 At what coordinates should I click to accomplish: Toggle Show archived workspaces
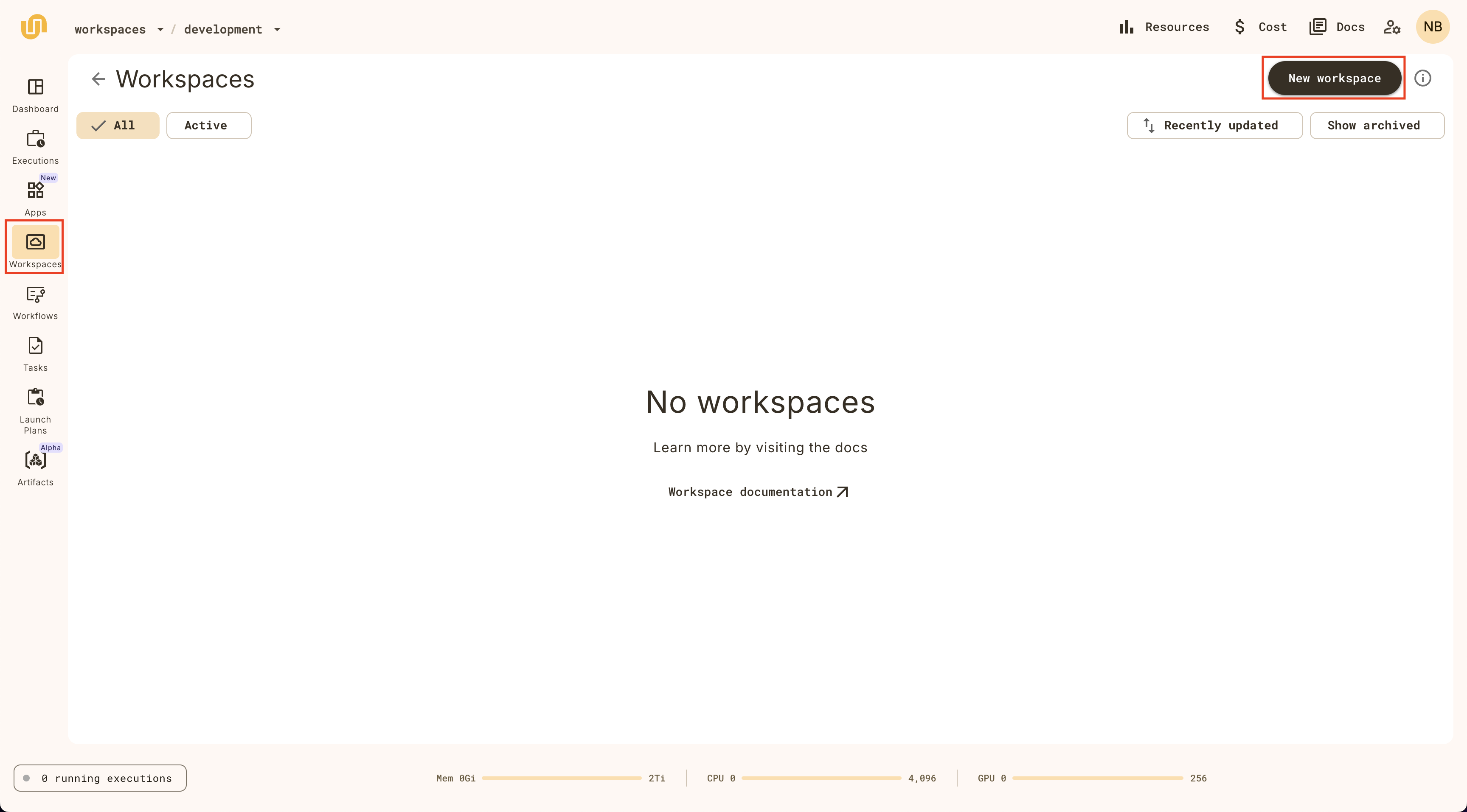tap(1375, 125)
